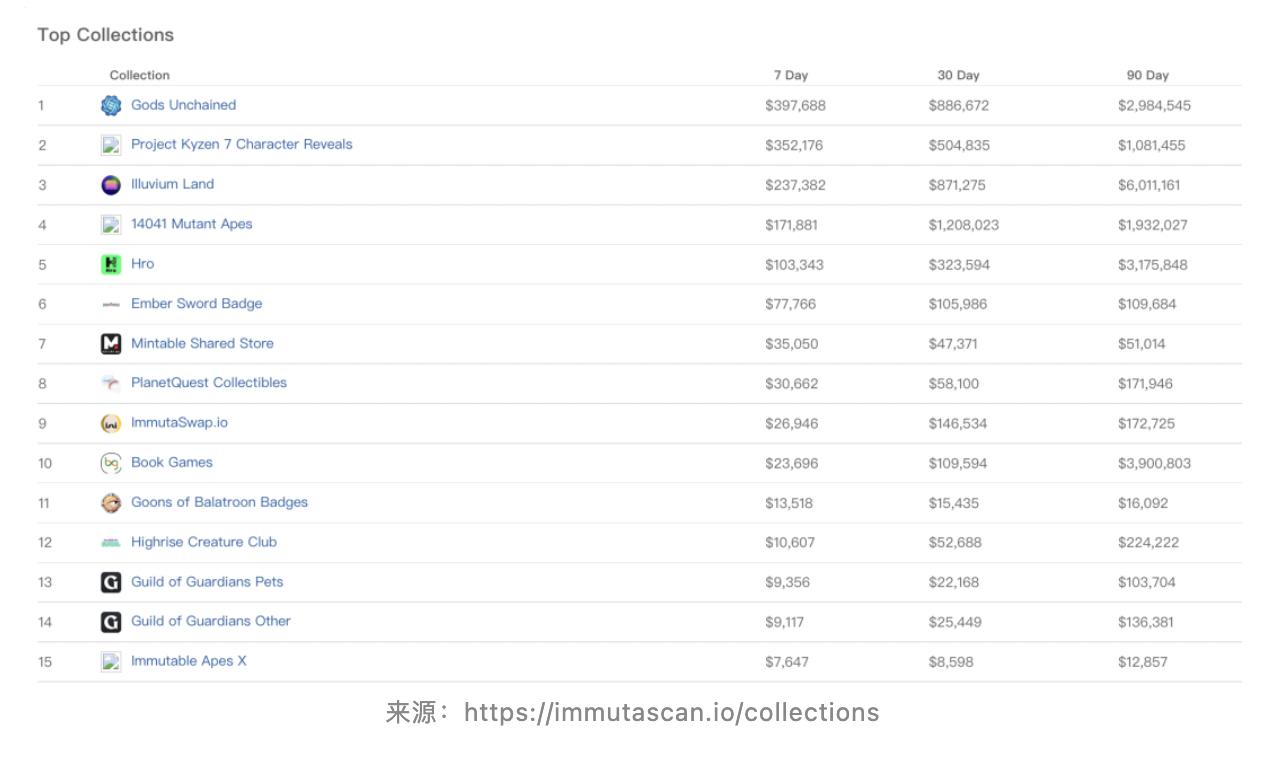Click the green Hro collection icon
The height and width of the screenshot is (758, 1262).
[111, 264]
